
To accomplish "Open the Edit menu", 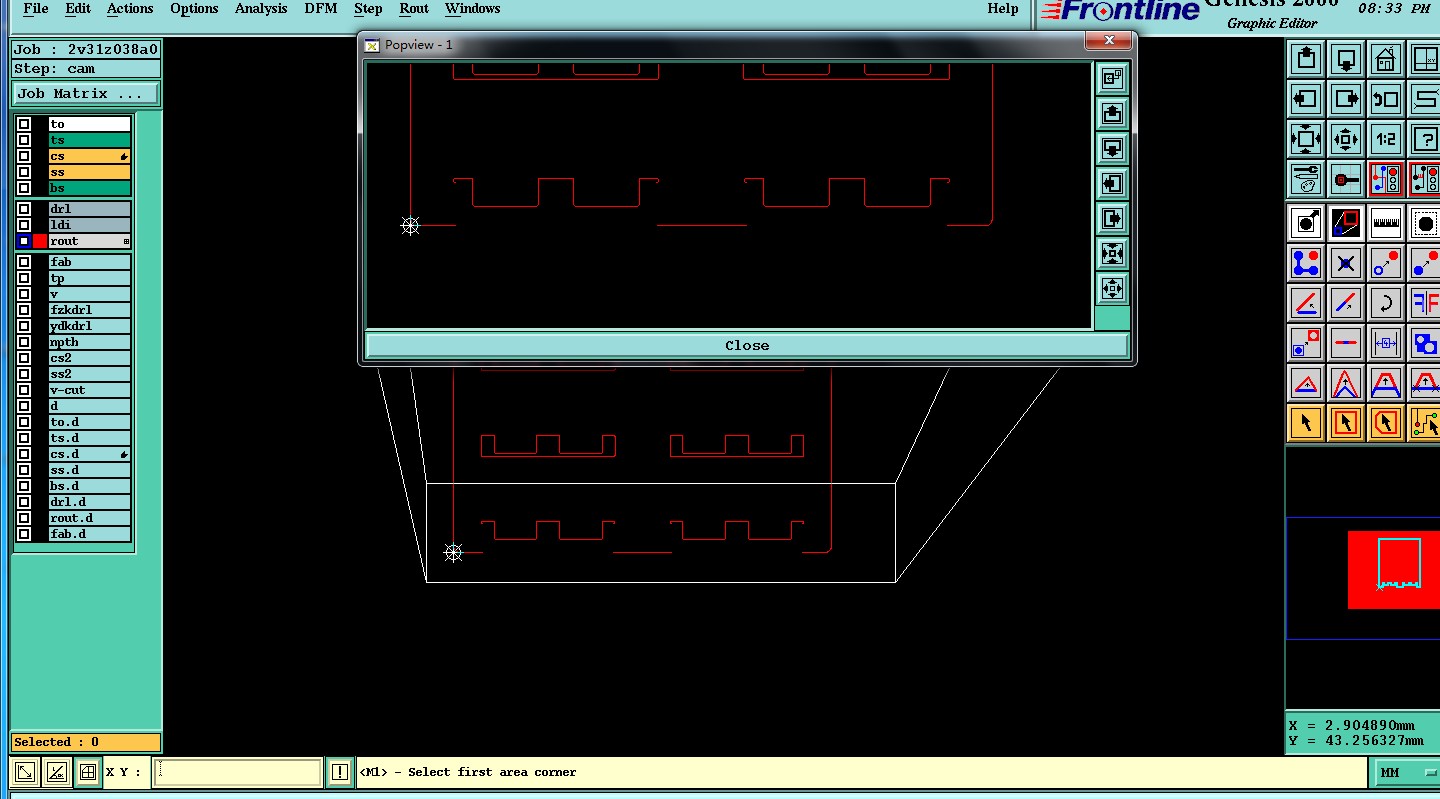I will tap(78, 9).
